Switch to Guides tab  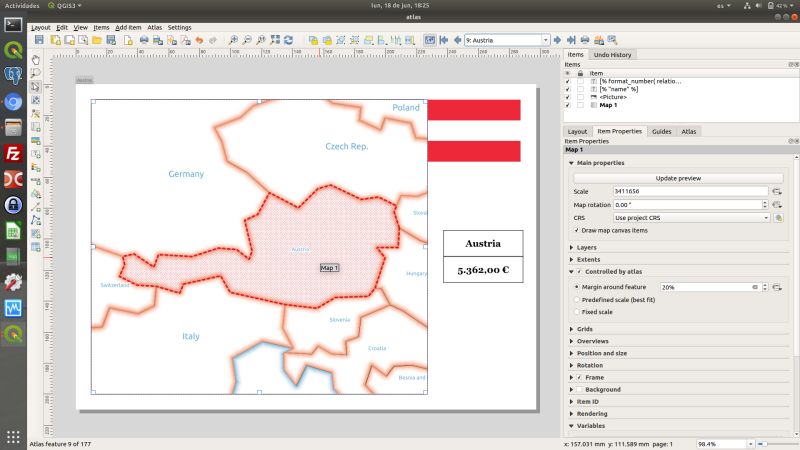pos(662,132)
